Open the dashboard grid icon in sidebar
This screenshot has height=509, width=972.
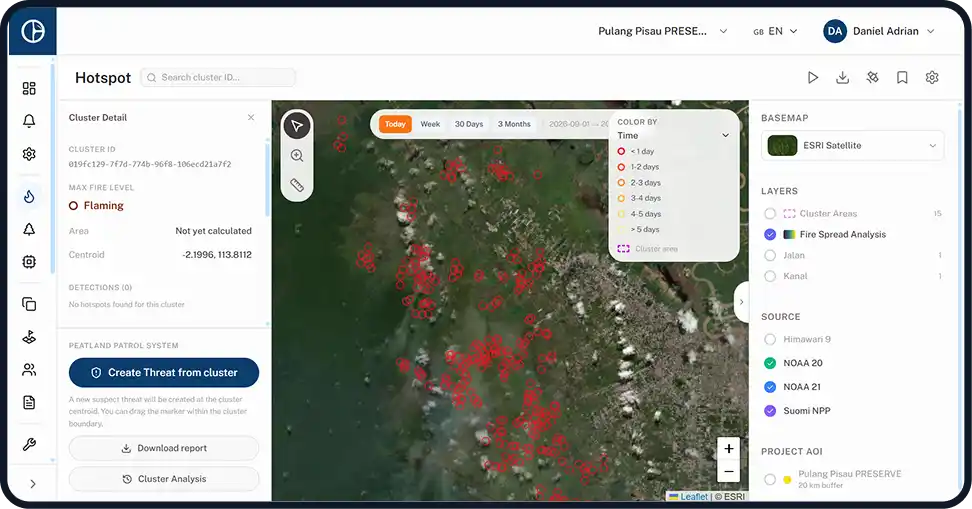(29, 88)
